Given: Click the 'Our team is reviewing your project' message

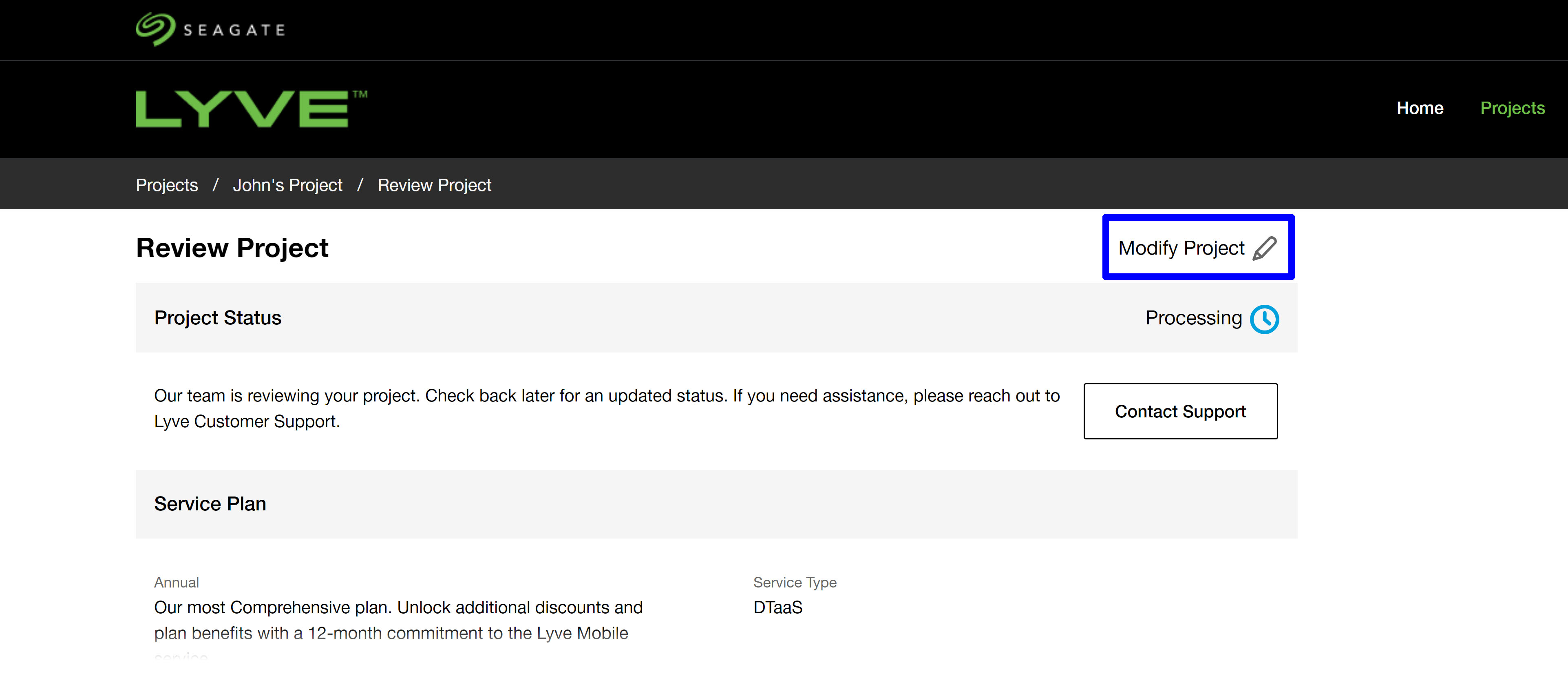Looking at the screenshot, I should coord(607,408).
